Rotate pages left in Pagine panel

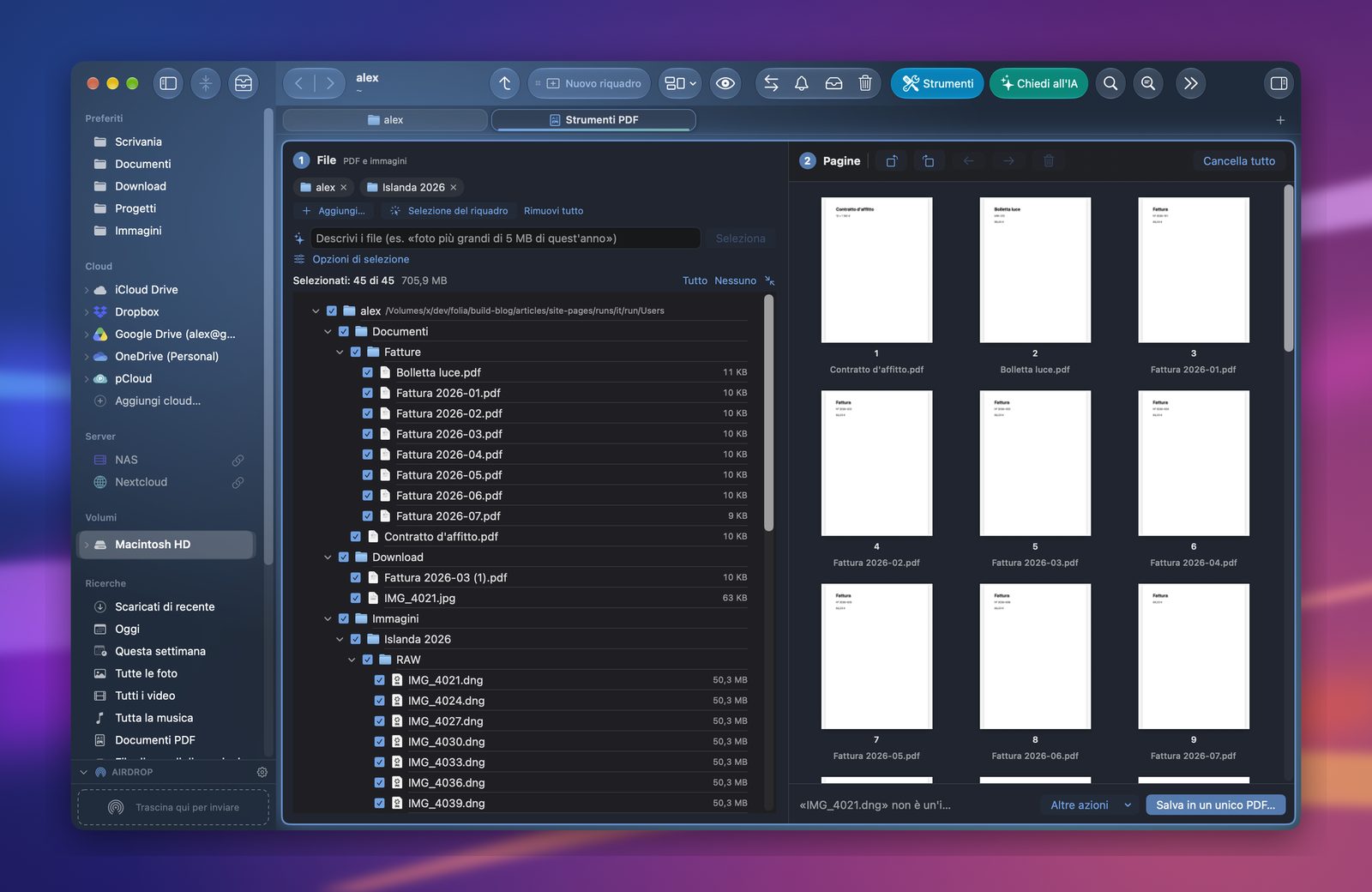click(892, 160)
